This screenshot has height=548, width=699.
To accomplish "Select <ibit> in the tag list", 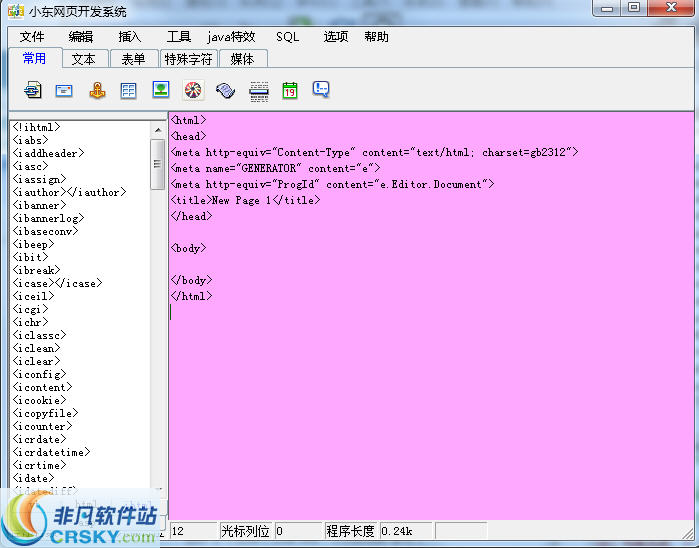I will coord(30,257).
